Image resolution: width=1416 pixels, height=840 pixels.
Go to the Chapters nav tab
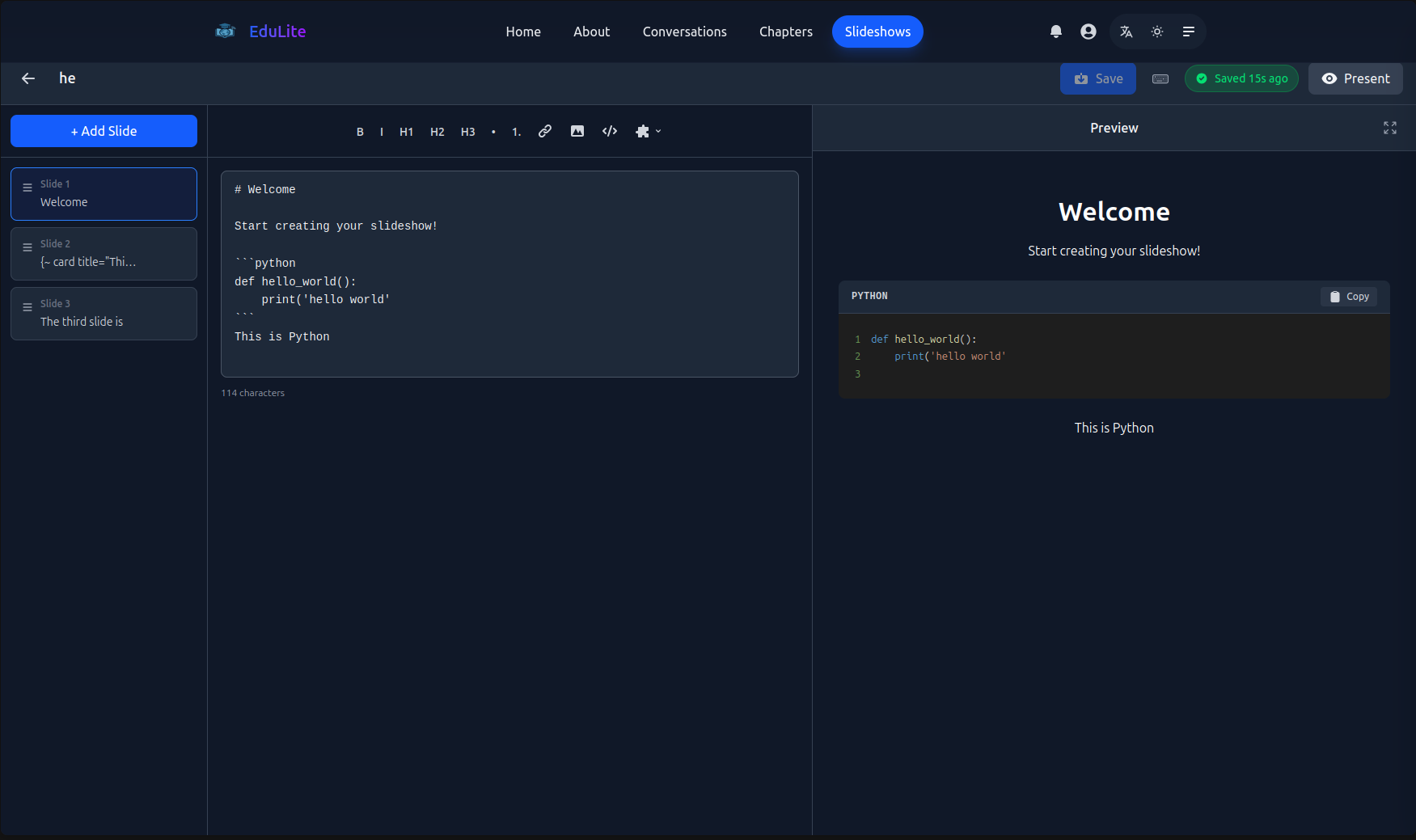pos(785,32)
